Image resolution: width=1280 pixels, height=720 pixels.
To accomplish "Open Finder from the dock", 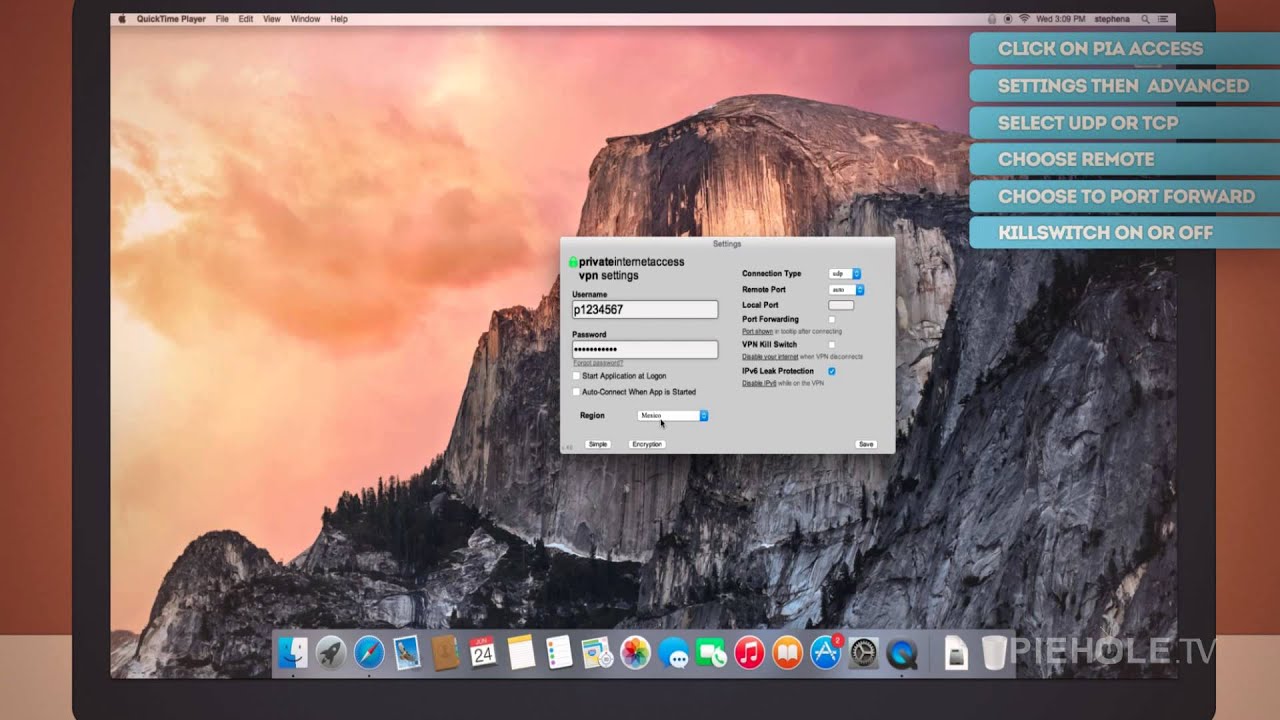I will [292, 654].
